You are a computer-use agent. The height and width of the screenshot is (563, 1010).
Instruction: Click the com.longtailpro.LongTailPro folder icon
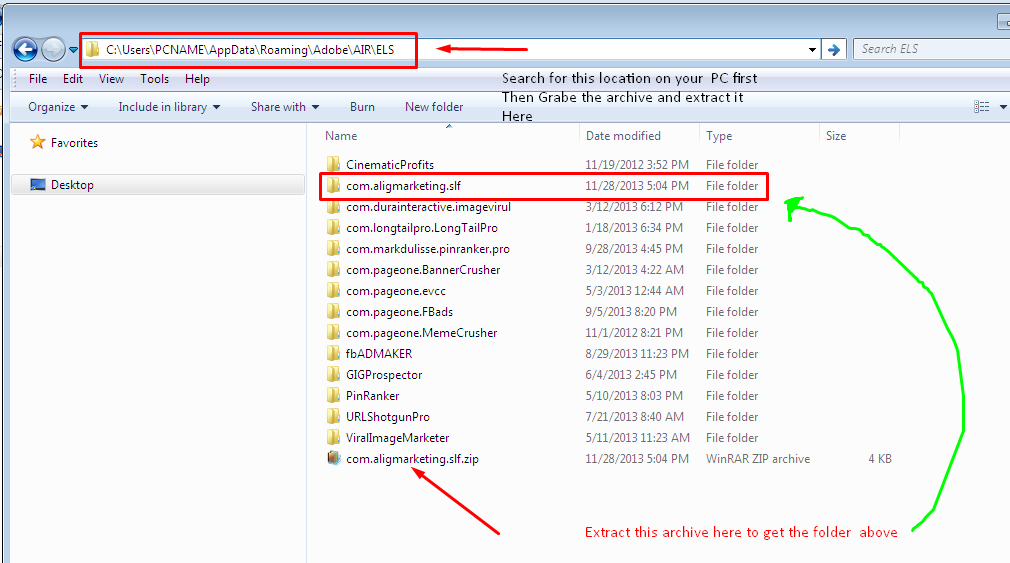point(333,227)
